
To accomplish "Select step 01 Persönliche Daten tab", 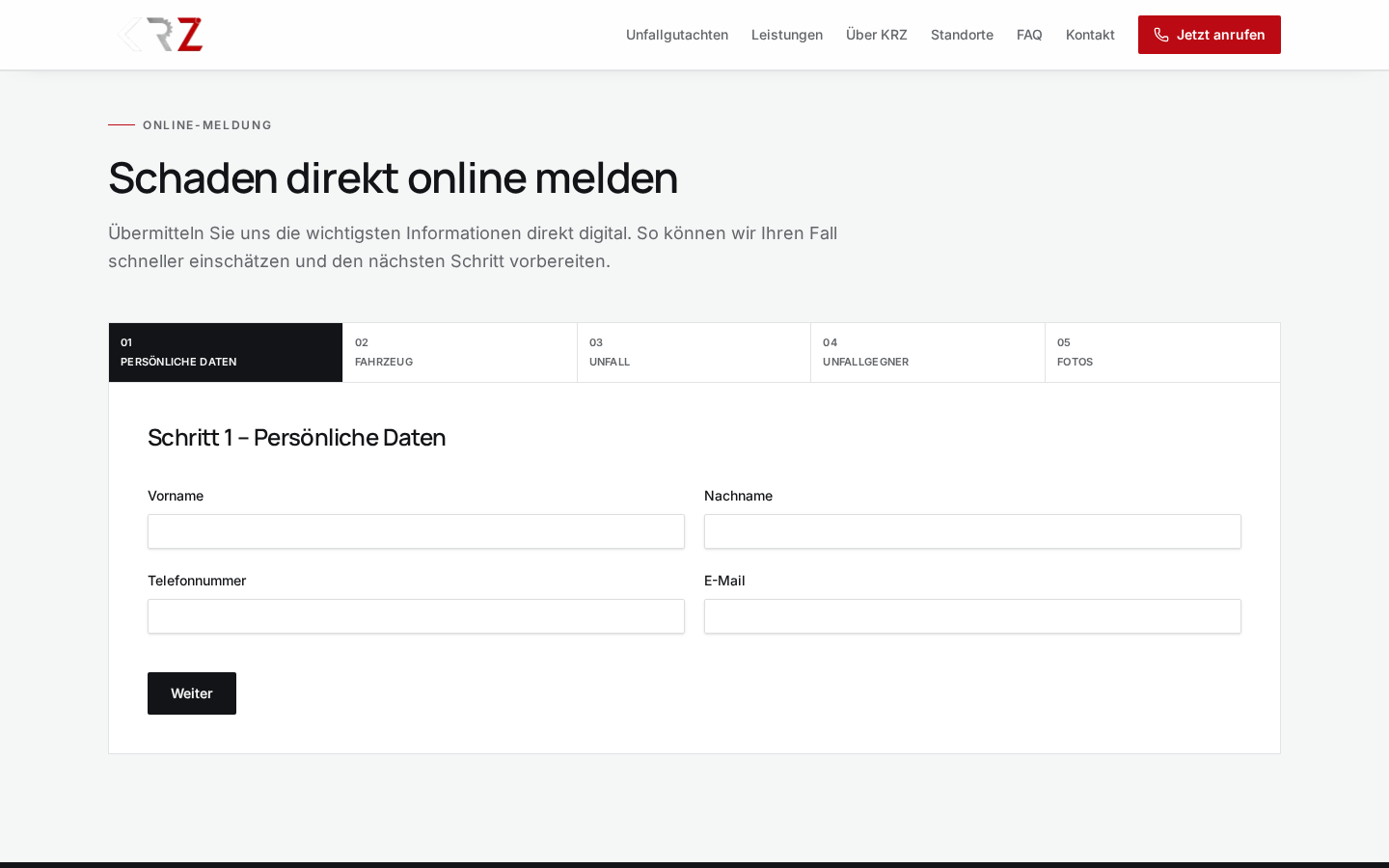I will [226, 352].
